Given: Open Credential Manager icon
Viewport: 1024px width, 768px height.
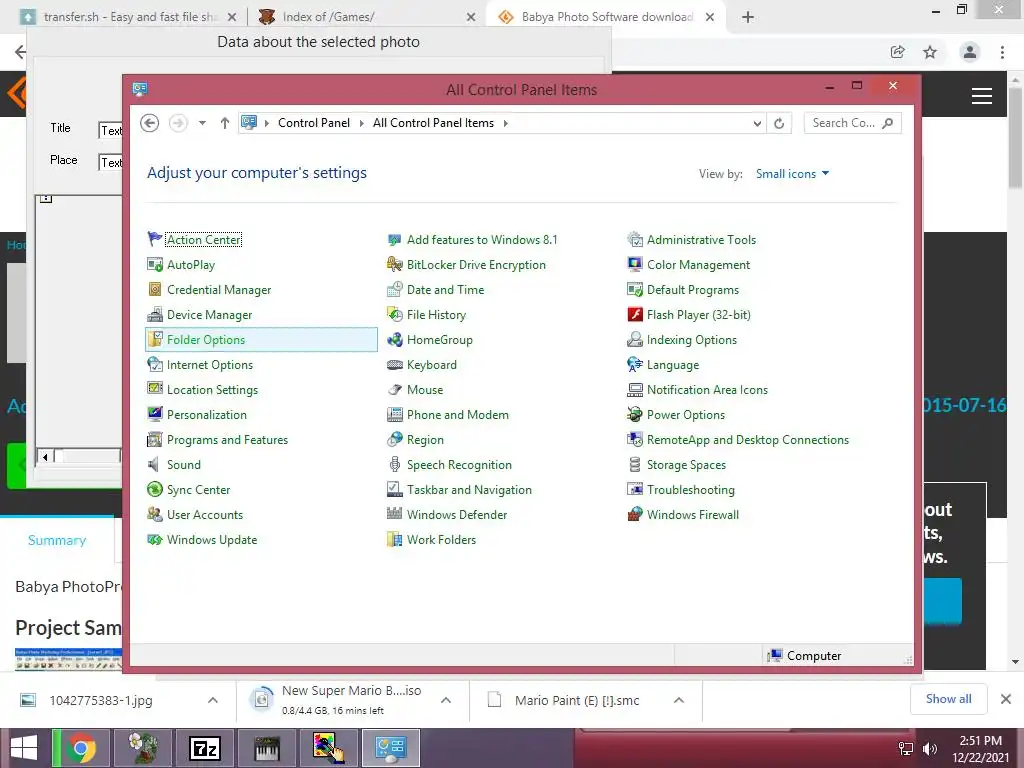Looking at the screenshot, I should coord(155,289).
